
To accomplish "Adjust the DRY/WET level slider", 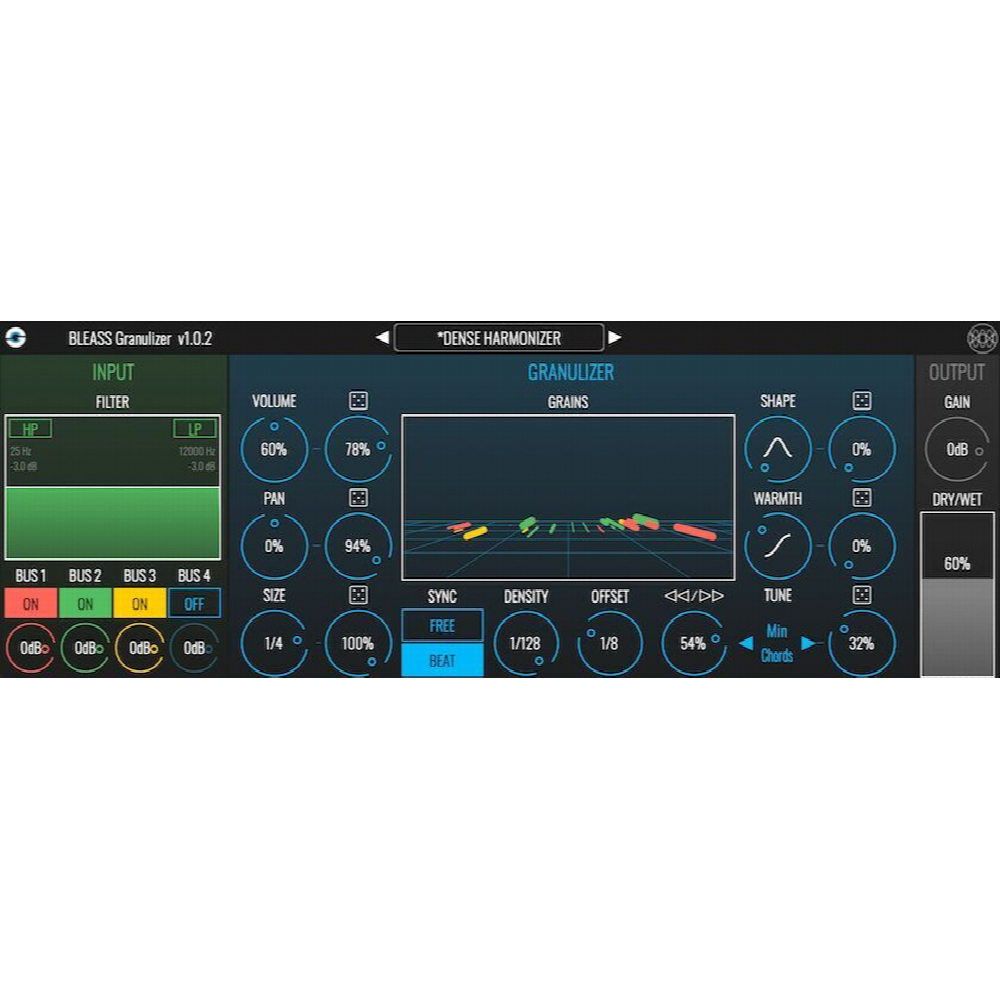I will [956, 590].
